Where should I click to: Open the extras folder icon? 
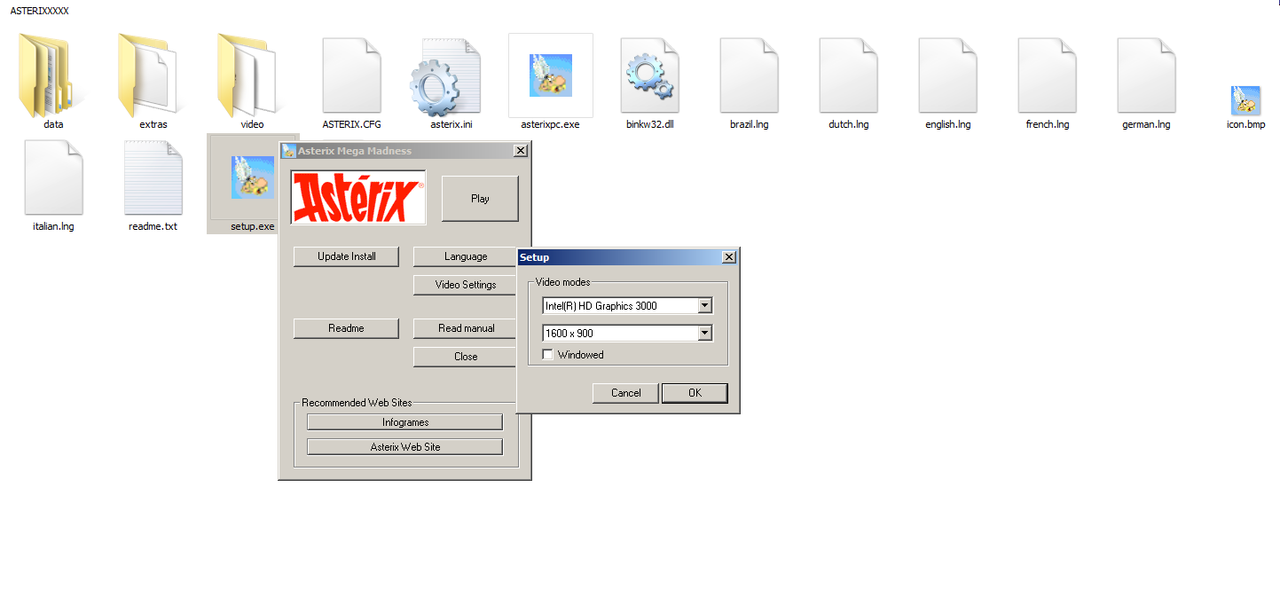pyautogui.click(x=147, y=75)
